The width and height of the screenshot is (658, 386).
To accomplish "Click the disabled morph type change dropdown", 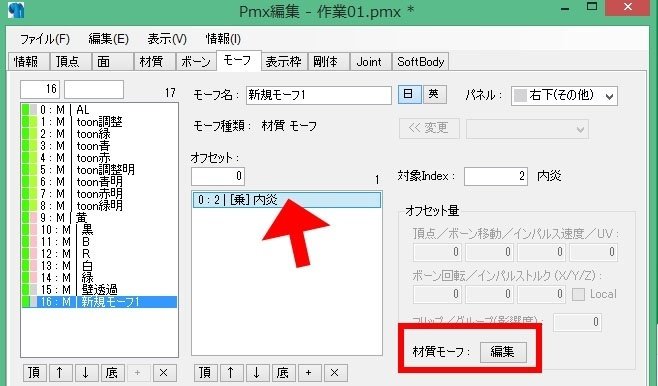I will coord(527,129).
